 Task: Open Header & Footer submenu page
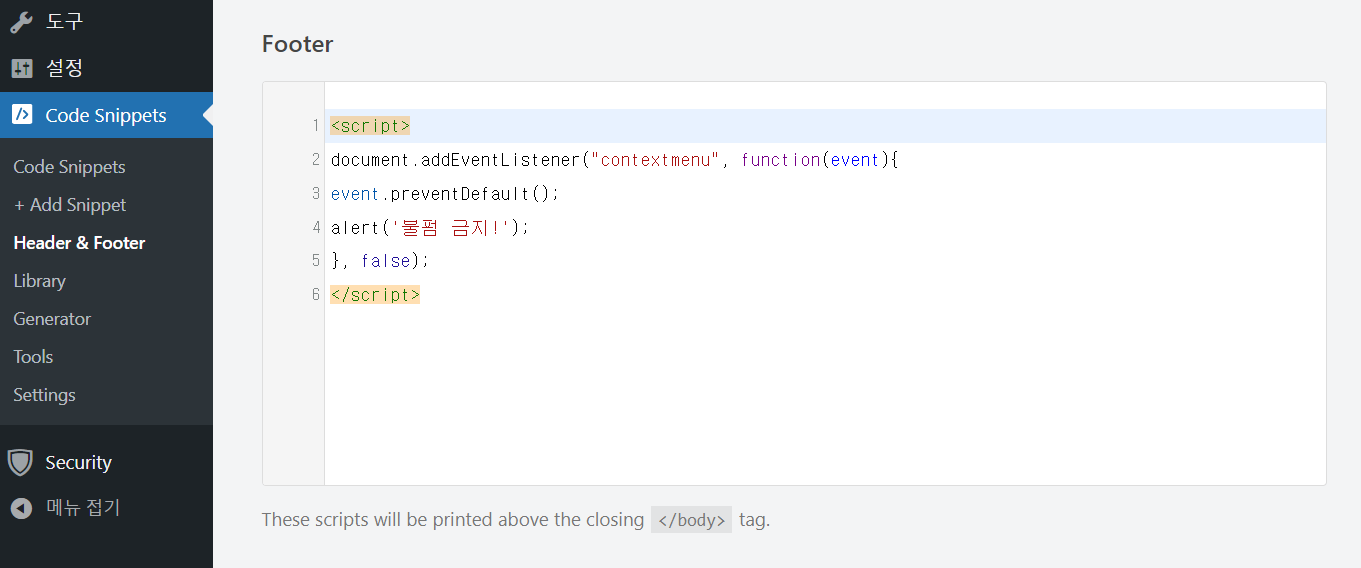(x=79, y=243)
